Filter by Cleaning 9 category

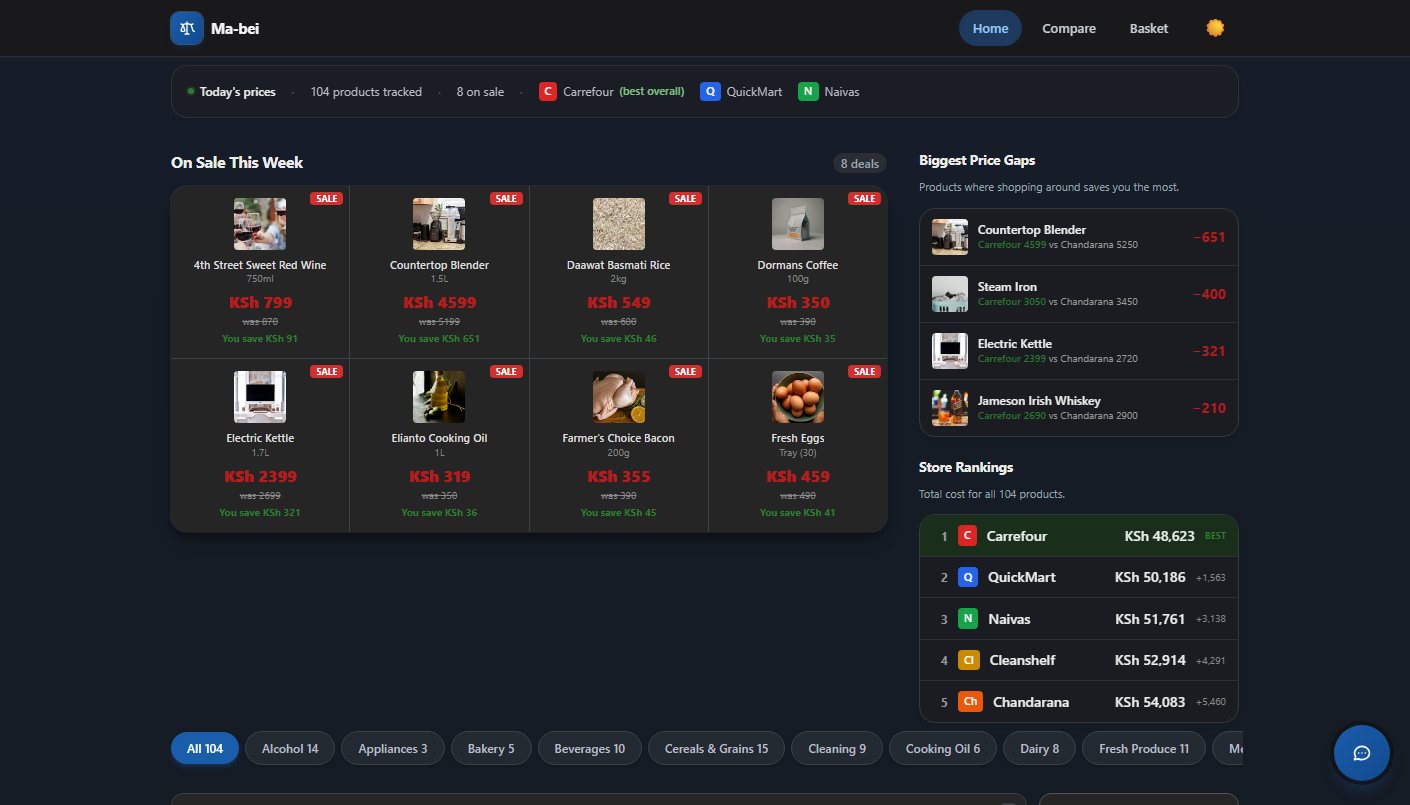(837, 748)
